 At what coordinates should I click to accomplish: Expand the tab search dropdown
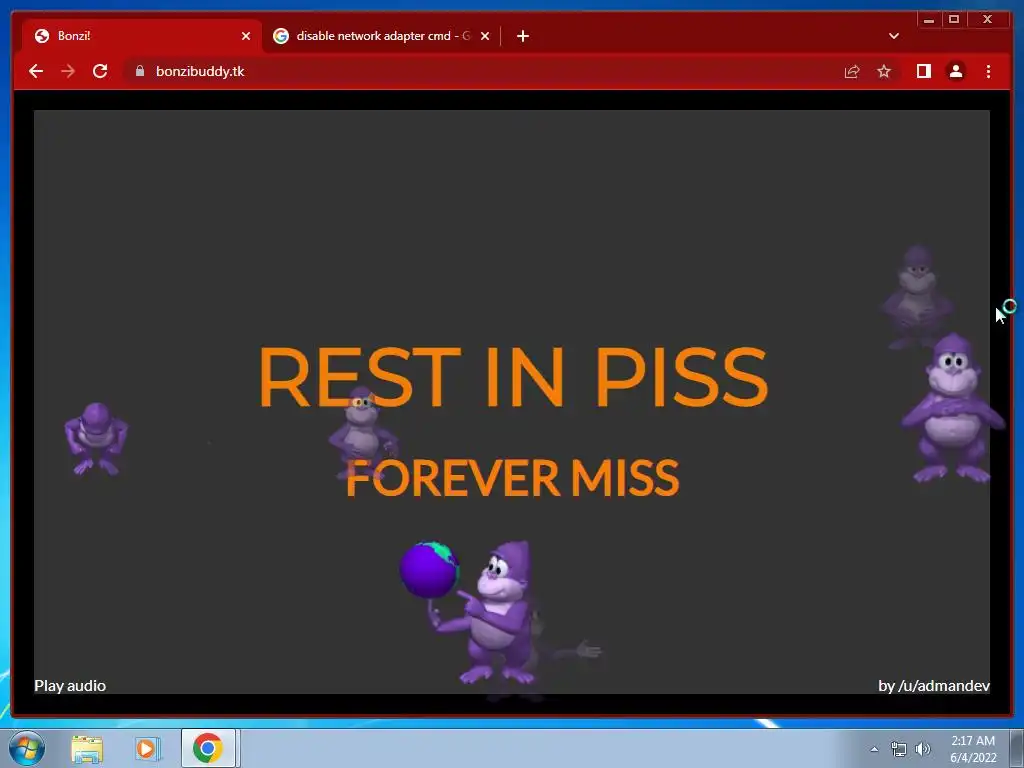click(894, 36)
